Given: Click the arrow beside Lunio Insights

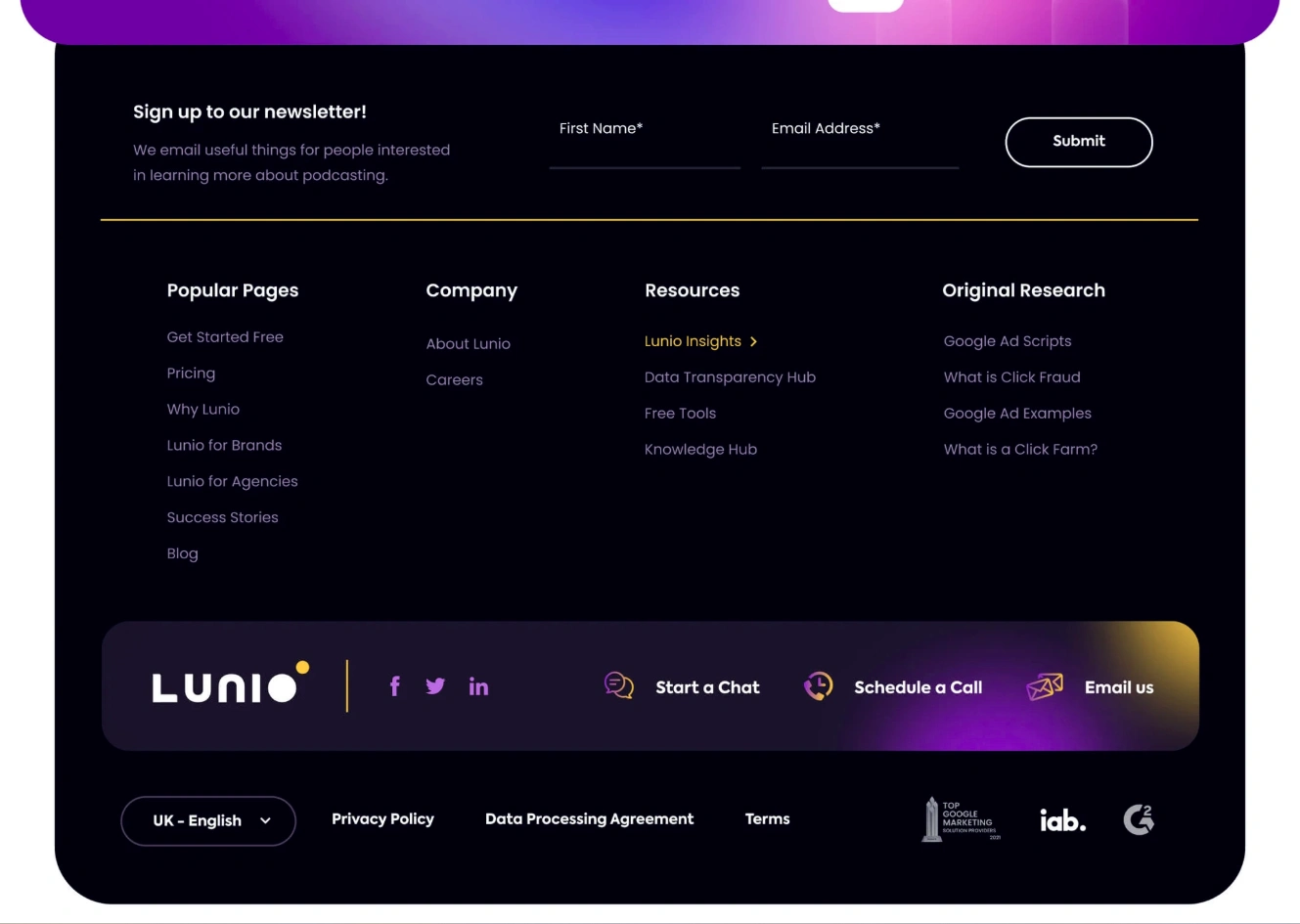Looking at the screenshot, I should [x=753, y=341].
